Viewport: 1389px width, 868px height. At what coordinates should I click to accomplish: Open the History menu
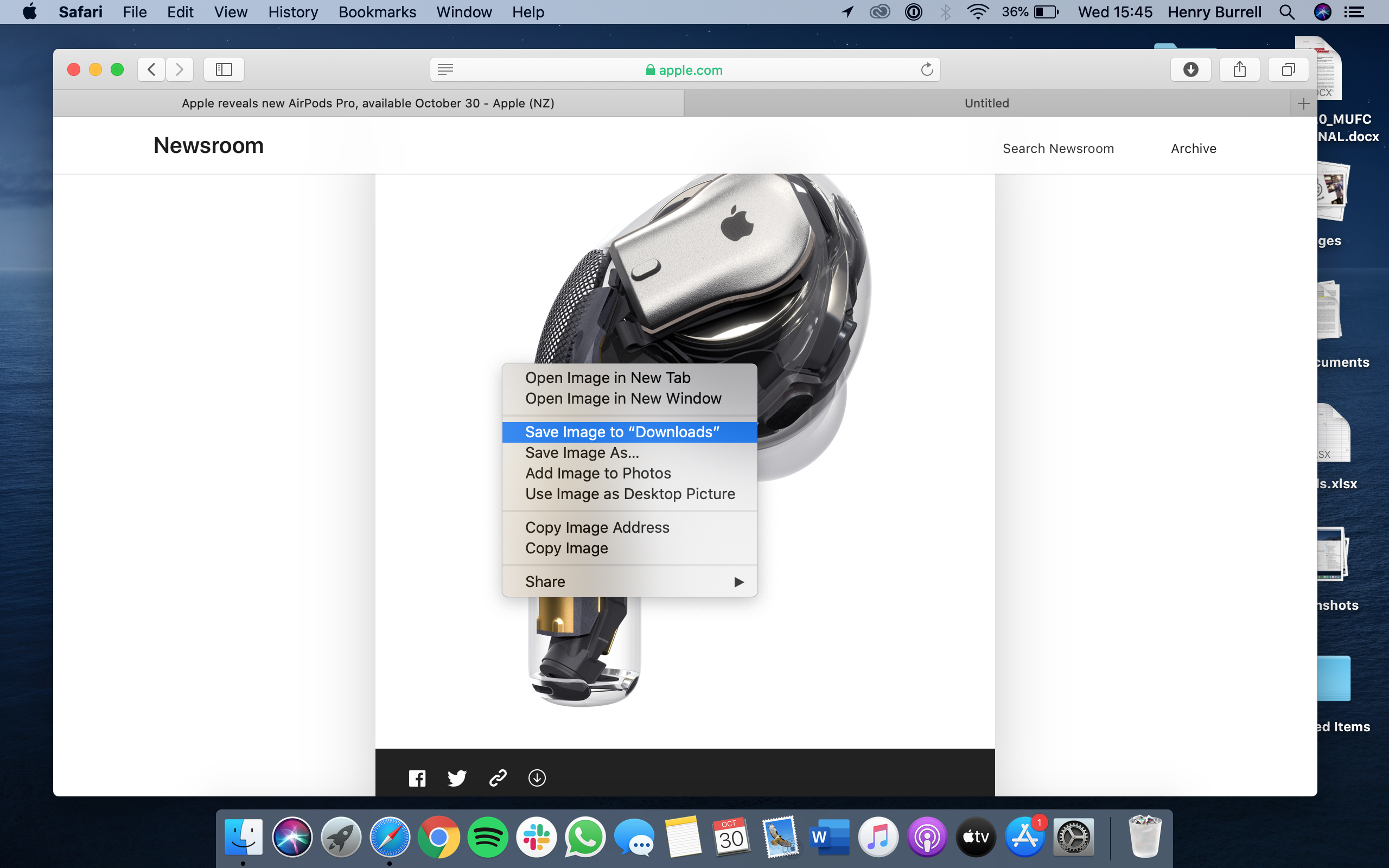293,12
